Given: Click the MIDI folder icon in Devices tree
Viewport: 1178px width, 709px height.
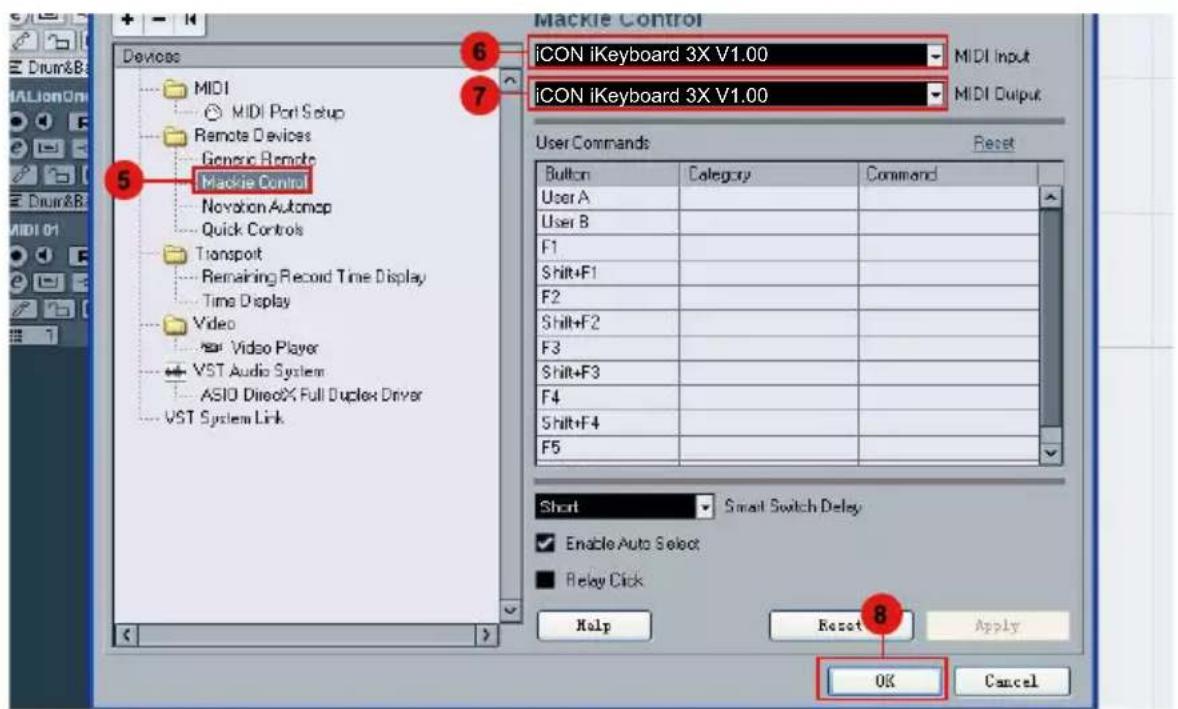Looking at the screenshot, I should coord(175,89).
